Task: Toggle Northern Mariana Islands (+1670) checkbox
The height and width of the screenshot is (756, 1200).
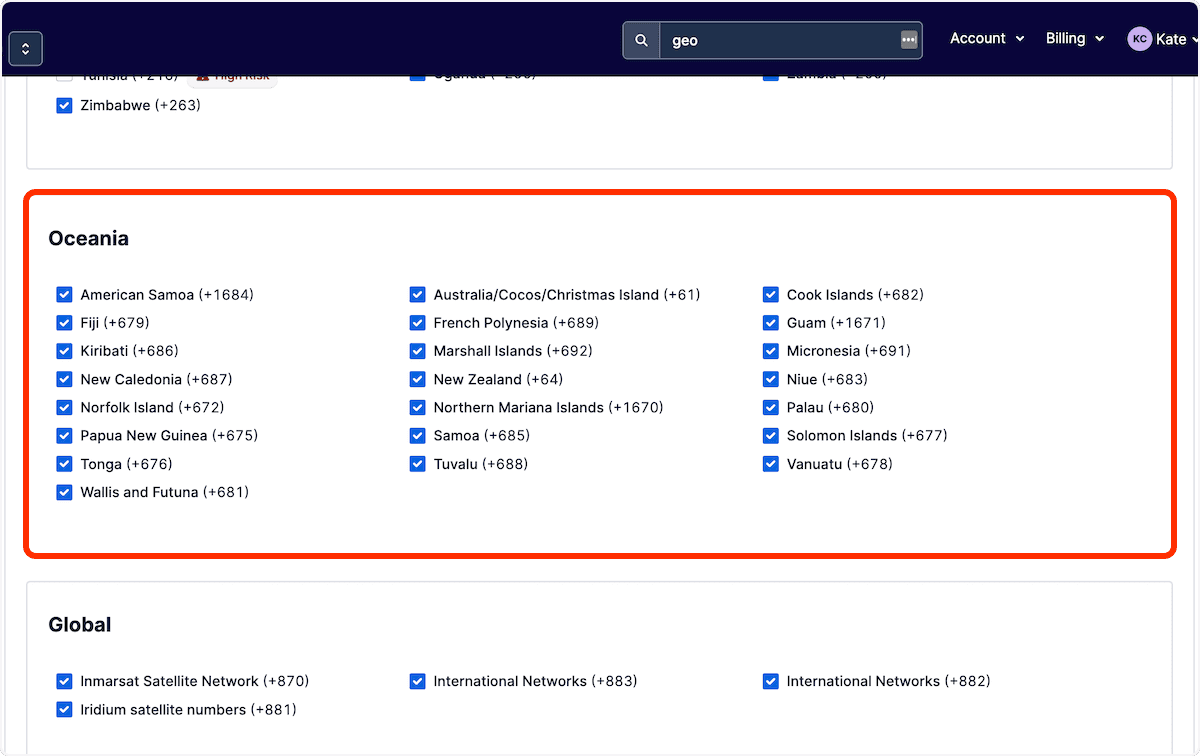Action: pyautogui.click(x=418, y=407)
